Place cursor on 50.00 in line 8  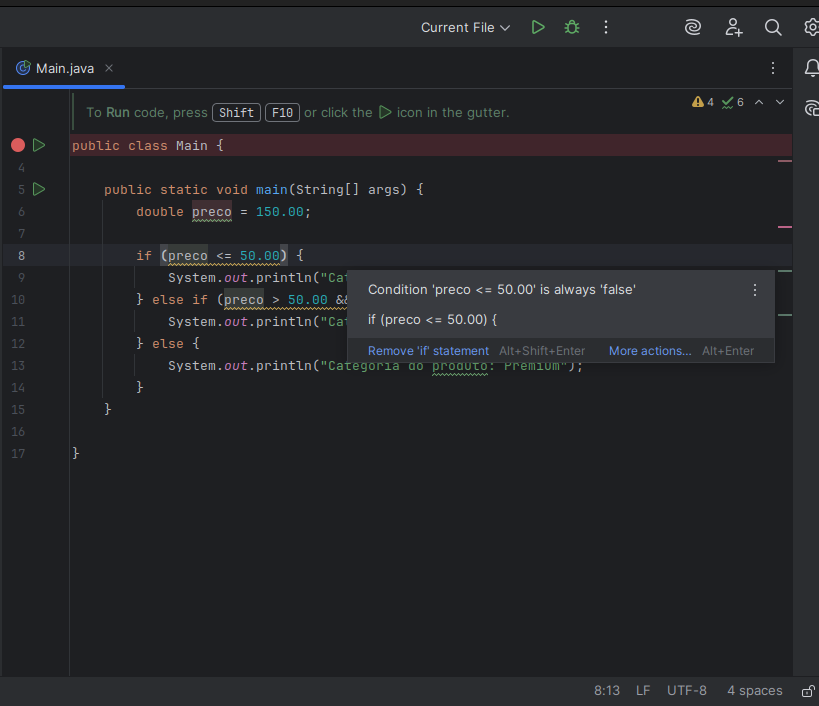[x=260, y=255]
